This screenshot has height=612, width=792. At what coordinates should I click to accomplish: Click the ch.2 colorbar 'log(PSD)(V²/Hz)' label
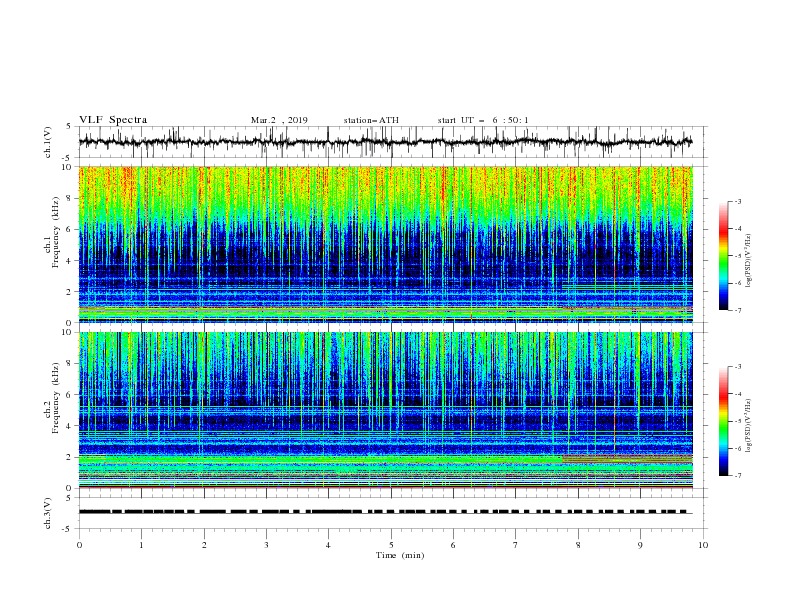click(748, 426)
